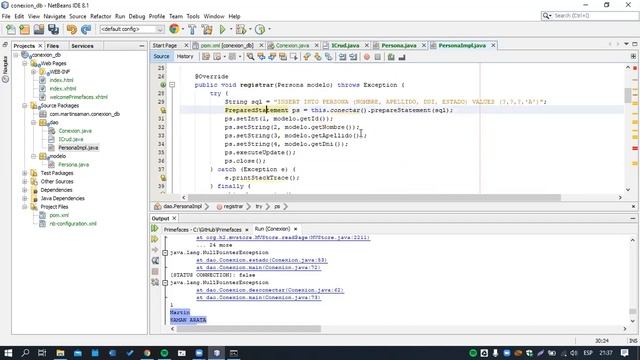Open the dropdown arrow next to Debug Project
This screenshot has height=360, width=640.
pyautogui.click(x=250, y=29)
